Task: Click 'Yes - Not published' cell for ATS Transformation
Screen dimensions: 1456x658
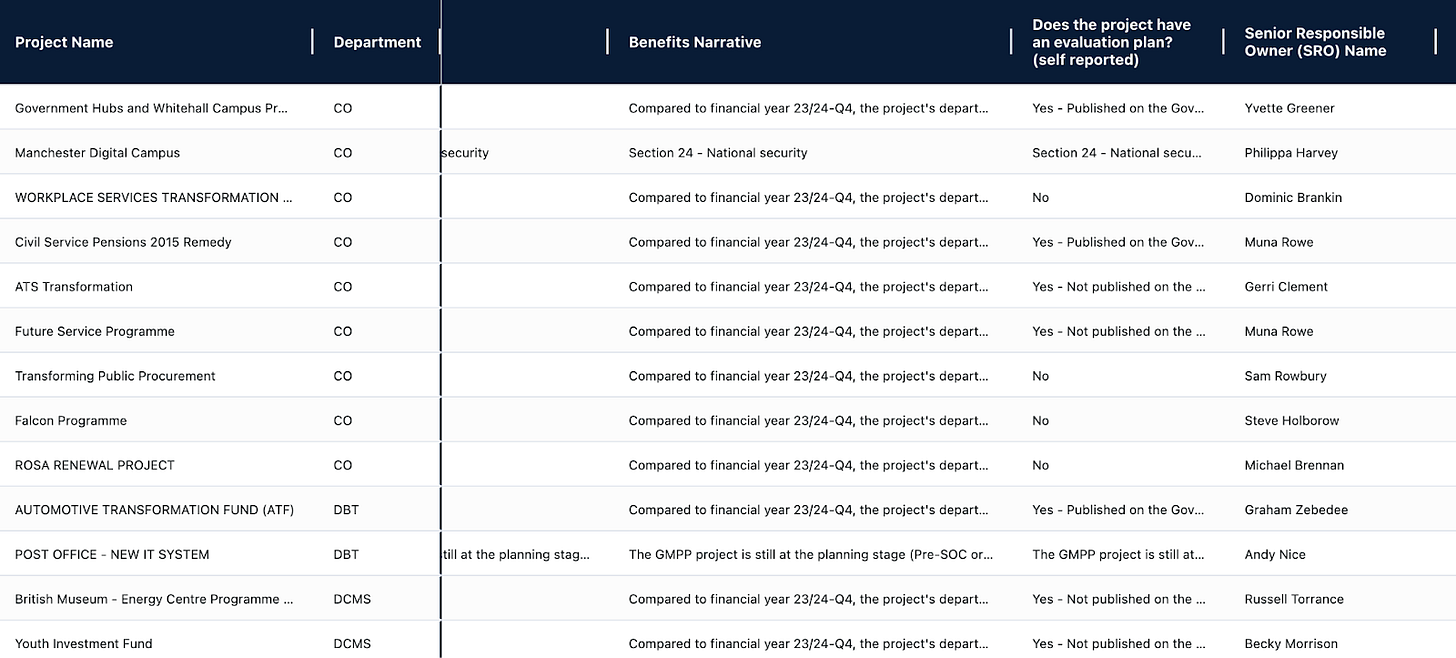Action: (1119, 286)
